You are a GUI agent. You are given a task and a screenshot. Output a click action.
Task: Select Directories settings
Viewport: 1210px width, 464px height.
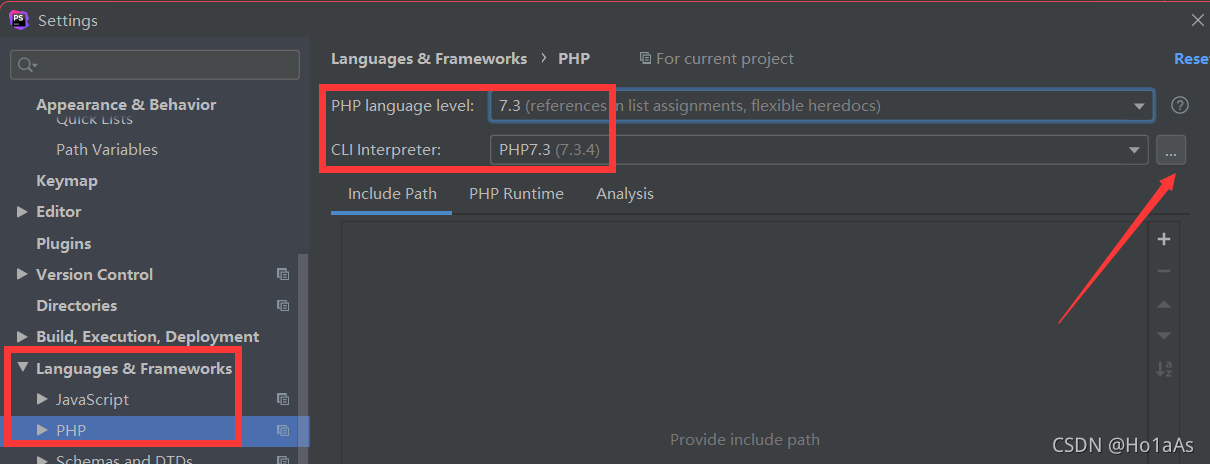pos(77,305)
